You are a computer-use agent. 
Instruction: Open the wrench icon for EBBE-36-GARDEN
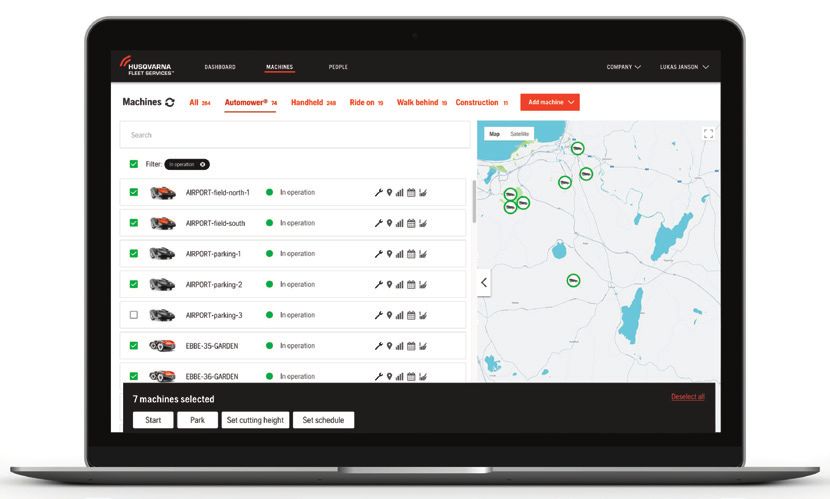(x=378, y=377)
